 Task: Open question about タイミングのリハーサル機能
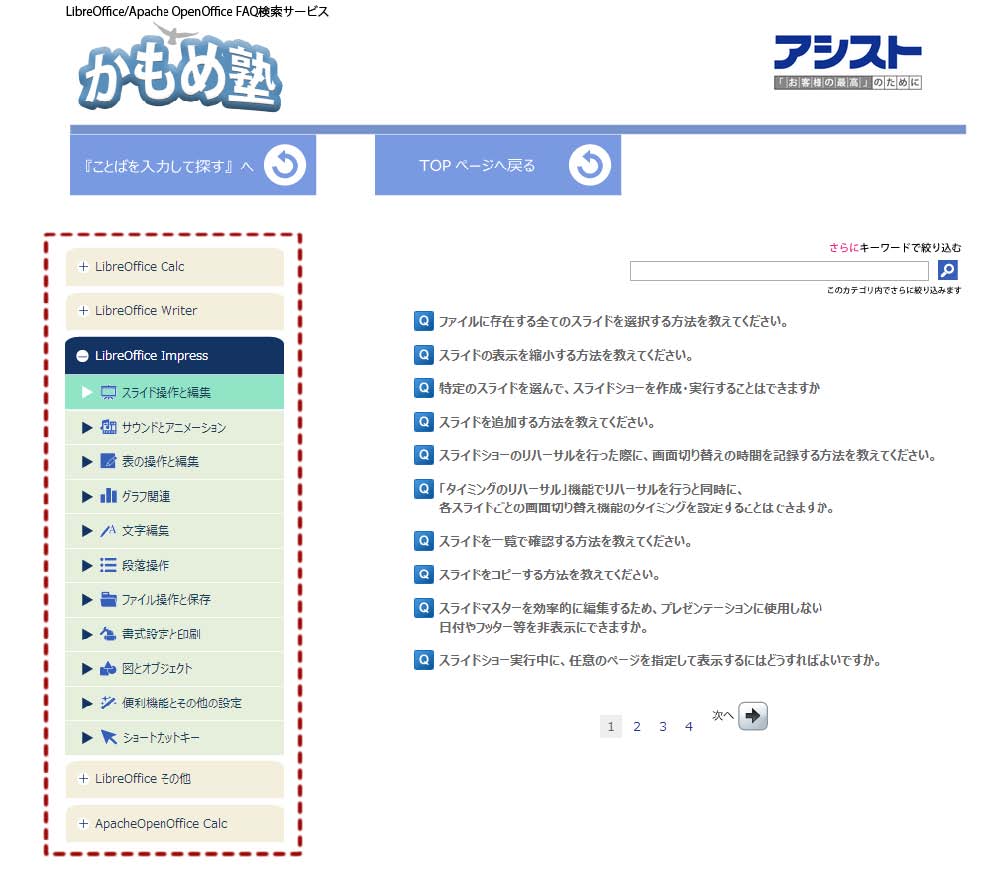[x=636, y=498]
